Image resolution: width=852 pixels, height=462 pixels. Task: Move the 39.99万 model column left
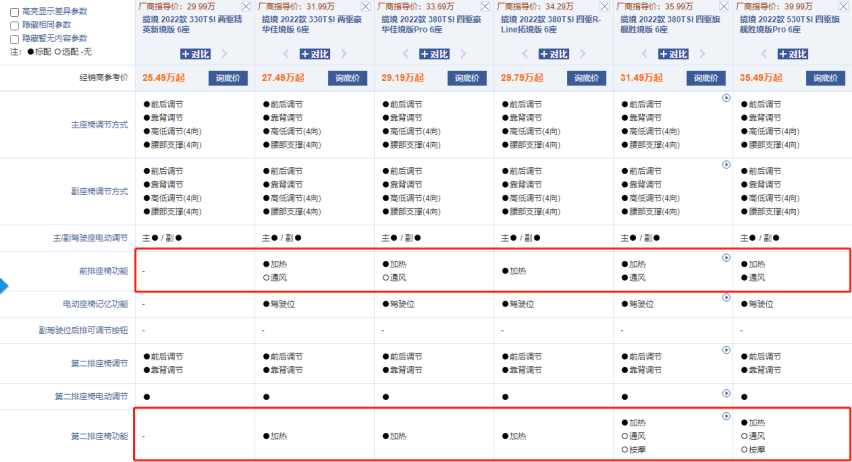click(764, 54)
